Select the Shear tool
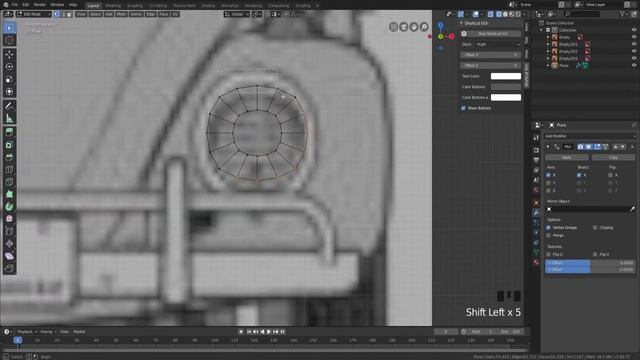This screenshot has height=360, width=640. click(9, 256)
